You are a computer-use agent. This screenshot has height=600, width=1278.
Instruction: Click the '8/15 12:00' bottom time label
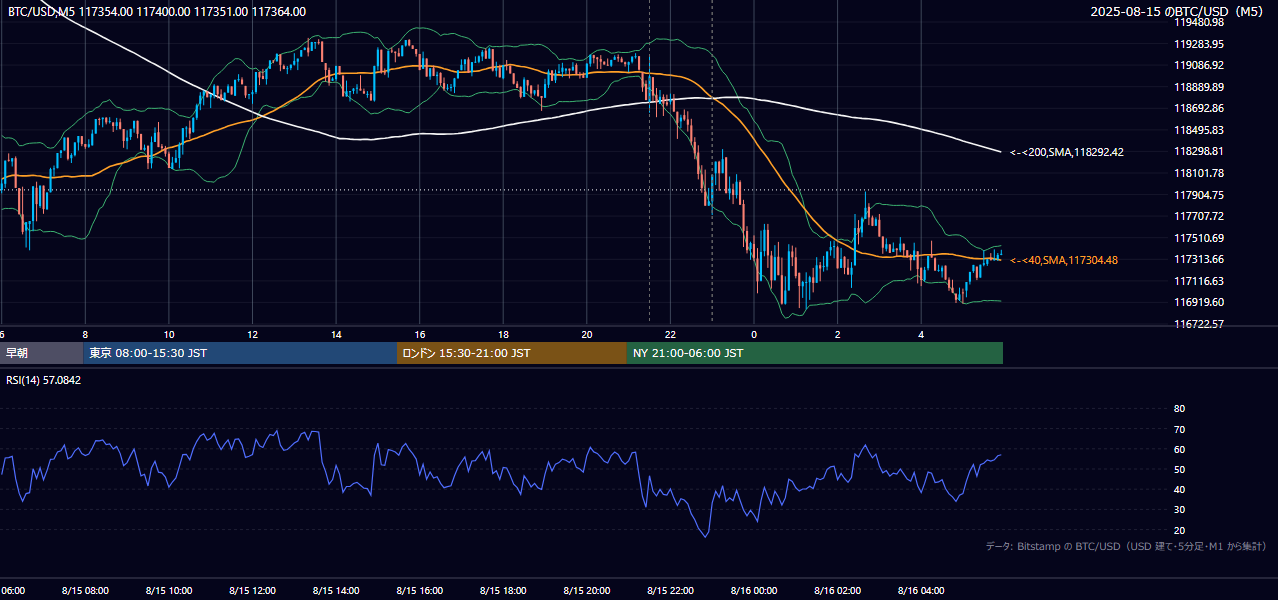point(253,591)
